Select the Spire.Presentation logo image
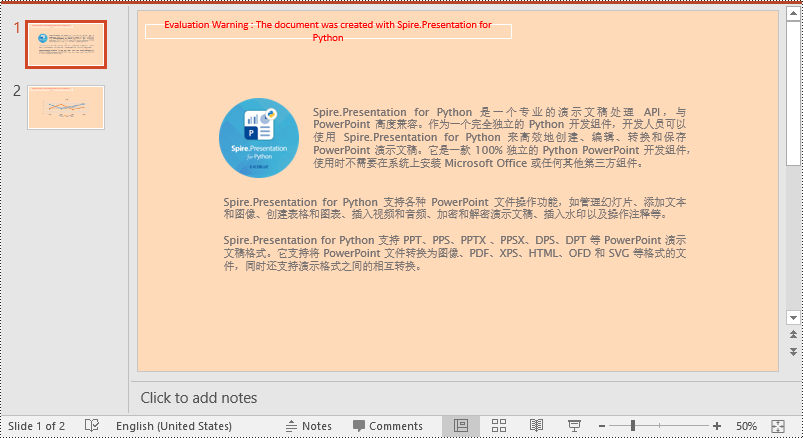Image resolution: width=803 pixels, height=438 pixels. tap(259, 138)
